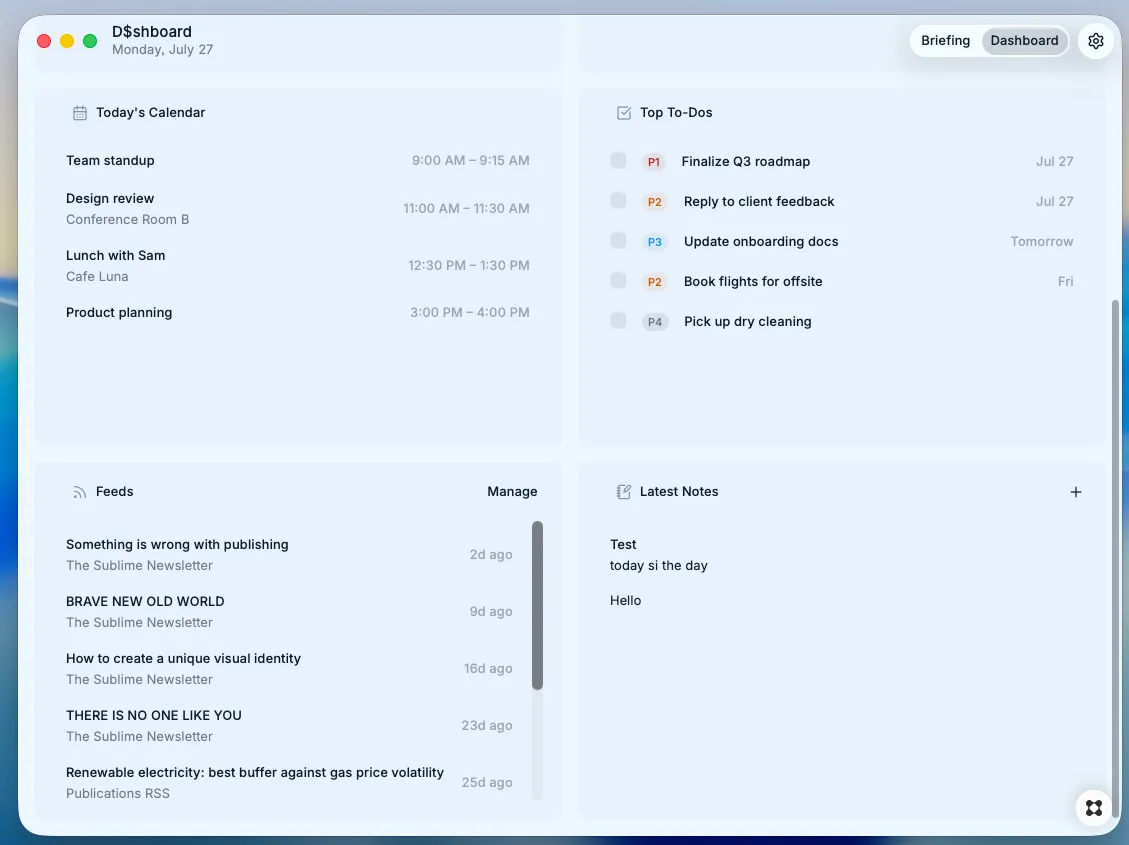This screenshot has height=845, width=1129.
Task: Click the RSS icon beside Feeds
Action: [79, 492]
